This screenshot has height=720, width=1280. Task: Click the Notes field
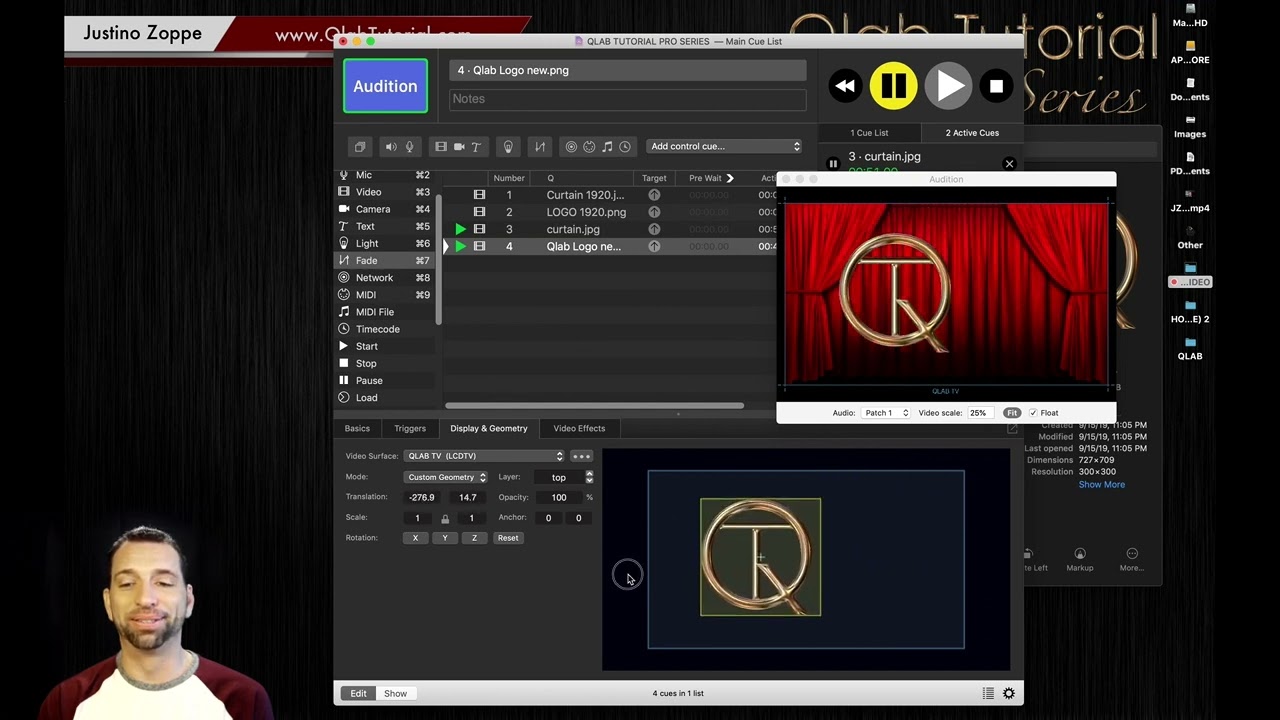coord(628,99)
